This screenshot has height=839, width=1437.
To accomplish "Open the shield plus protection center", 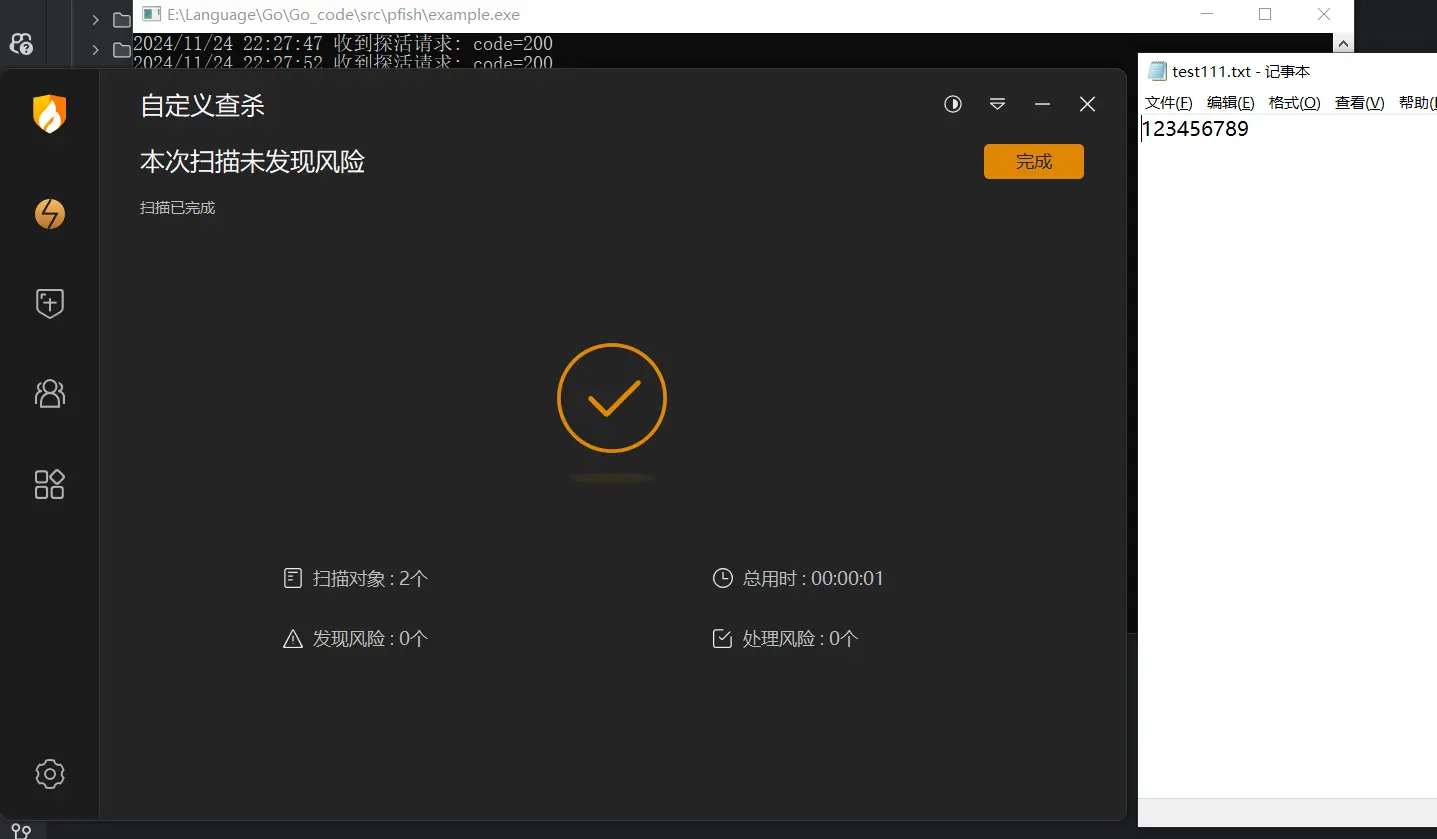I will pyautogui.click(x=49, y=303).
